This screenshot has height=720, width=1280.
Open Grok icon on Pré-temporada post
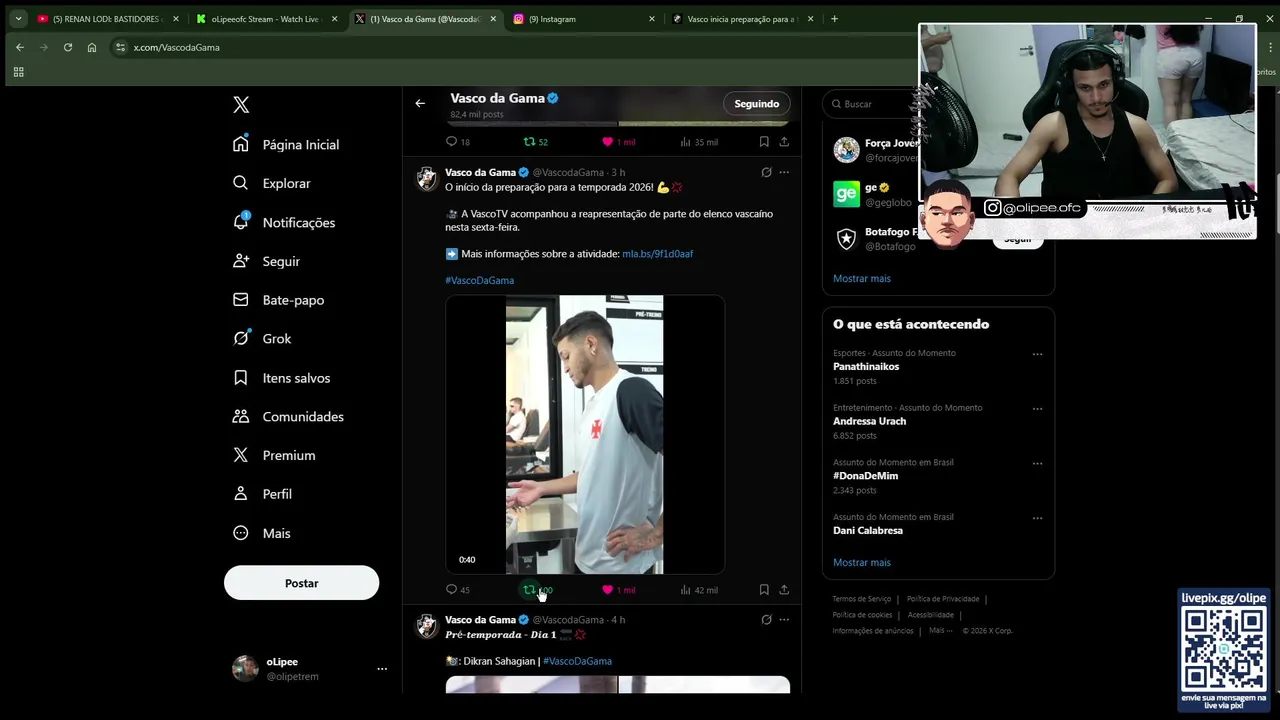(x=767, y=620)
